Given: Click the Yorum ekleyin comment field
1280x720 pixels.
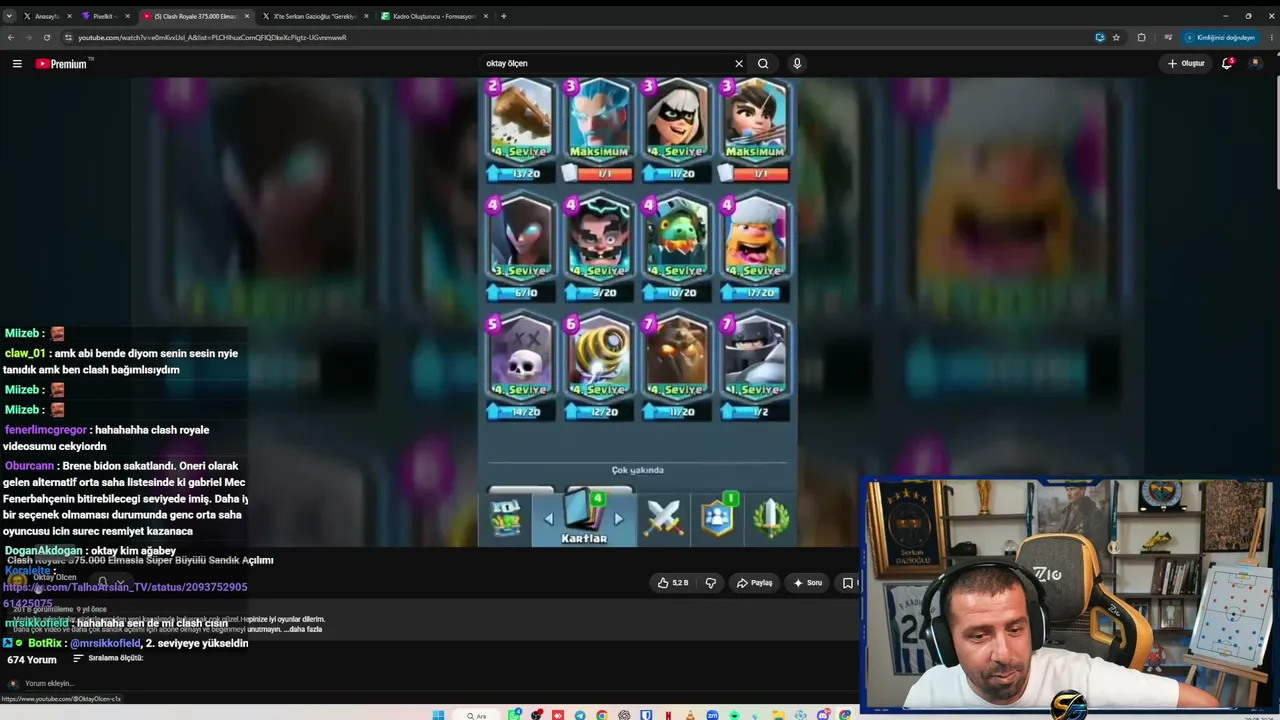Looking at the screenshot, I should point(49,684).
